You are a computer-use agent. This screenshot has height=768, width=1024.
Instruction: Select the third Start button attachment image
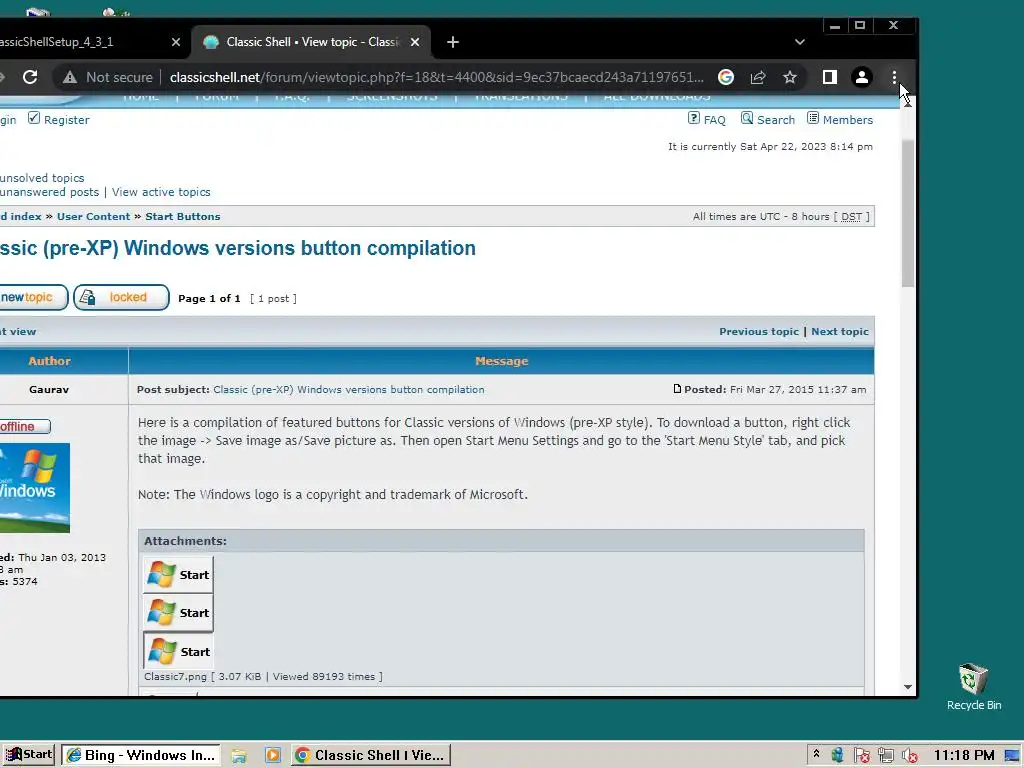(x=178, y=651)
